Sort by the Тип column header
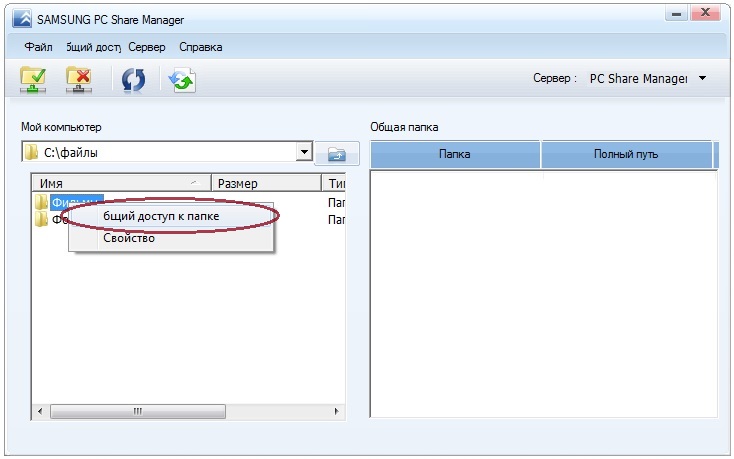 pos(334,183)
